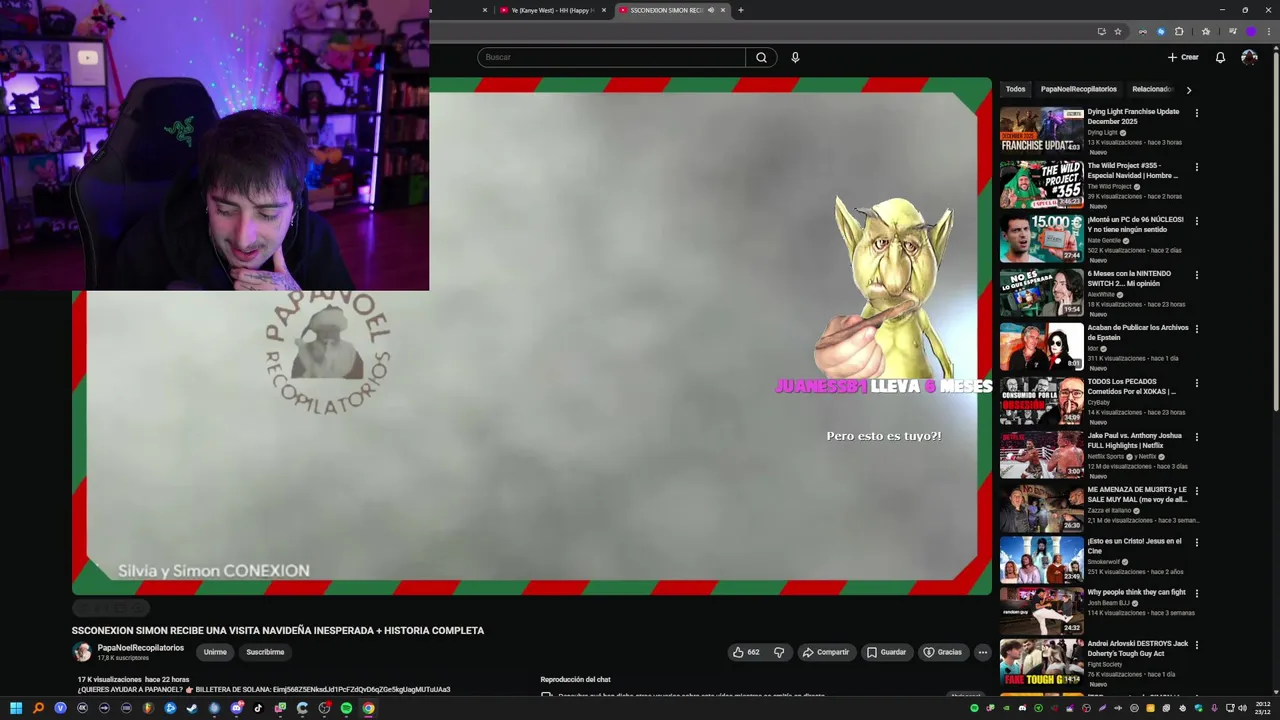
Task: Save video with the Guardar button
Action: [x=886, y=652]
